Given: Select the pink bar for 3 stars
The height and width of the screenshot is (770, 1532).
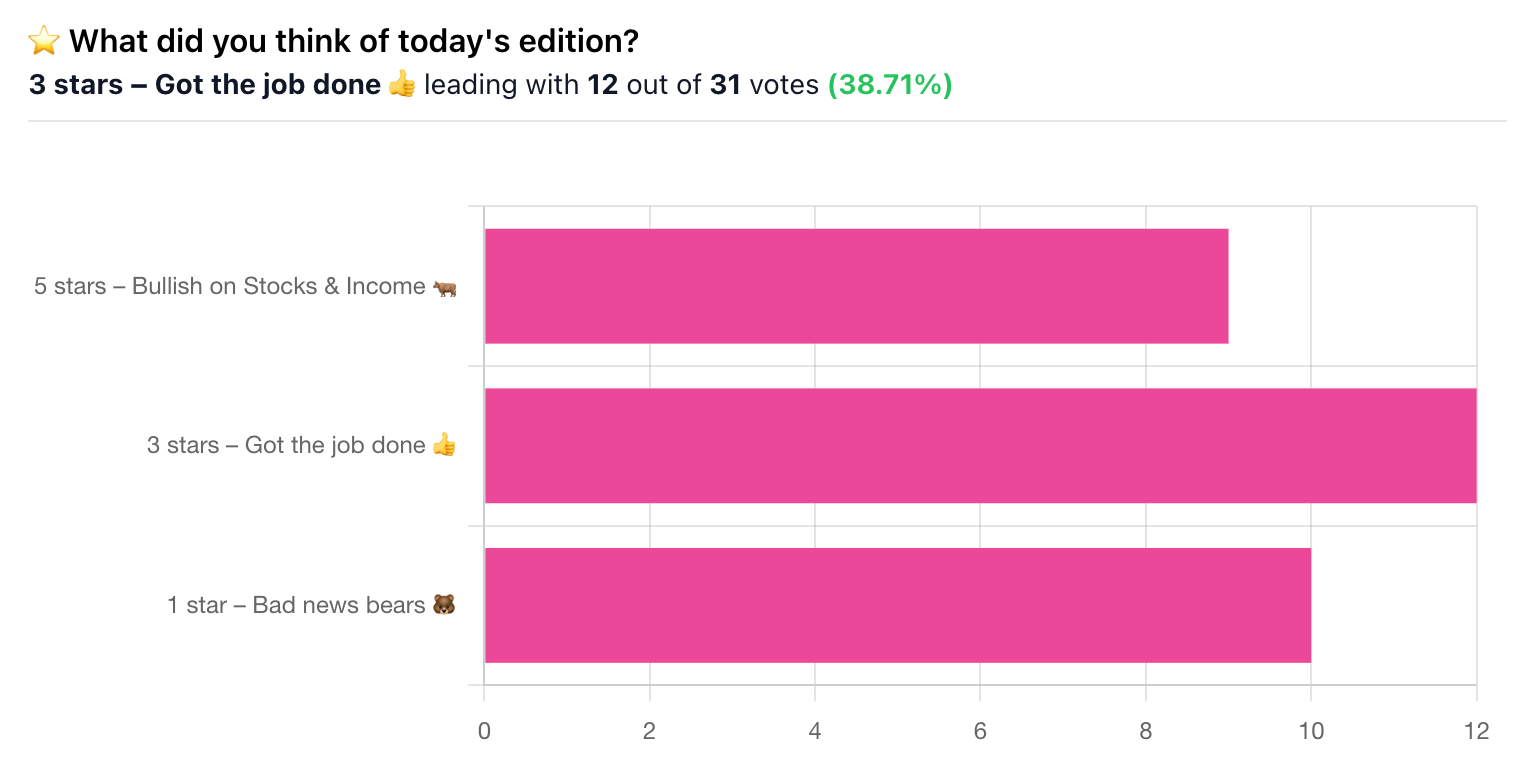Looking at the screenshot, I should (x=980, y=446).
